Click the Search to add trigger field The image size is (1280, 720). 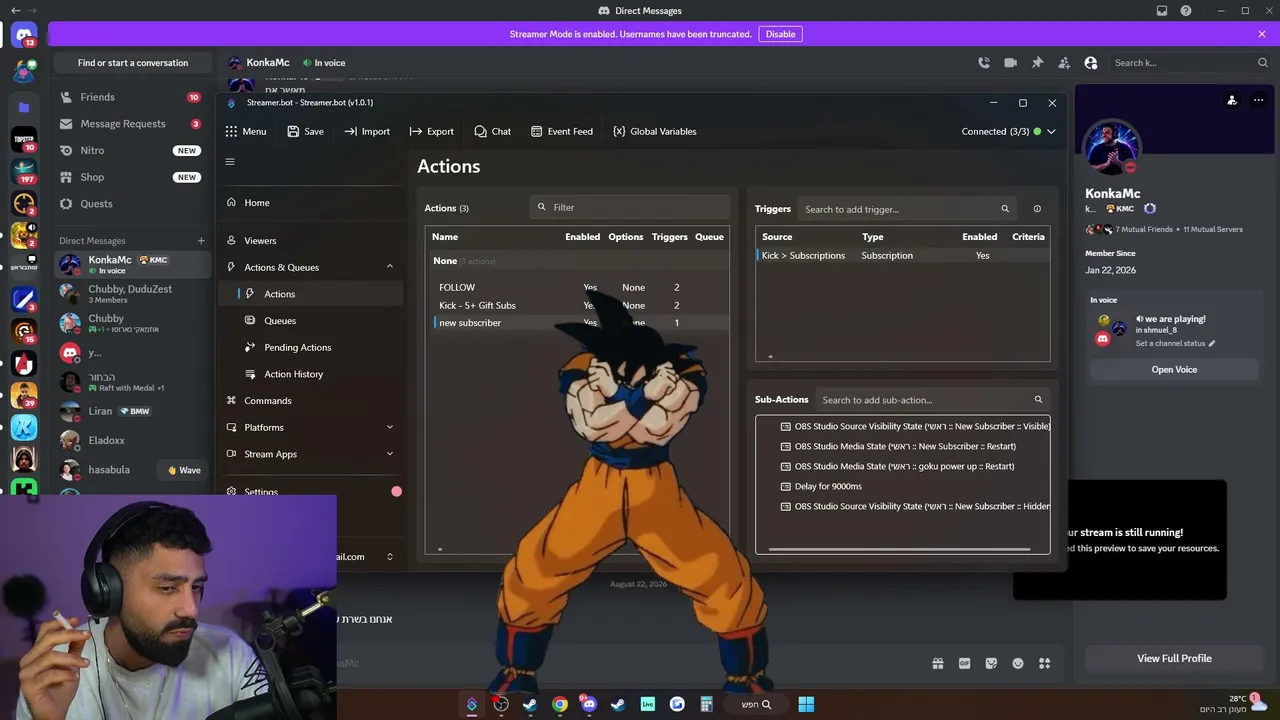click(x=907, y=209)
